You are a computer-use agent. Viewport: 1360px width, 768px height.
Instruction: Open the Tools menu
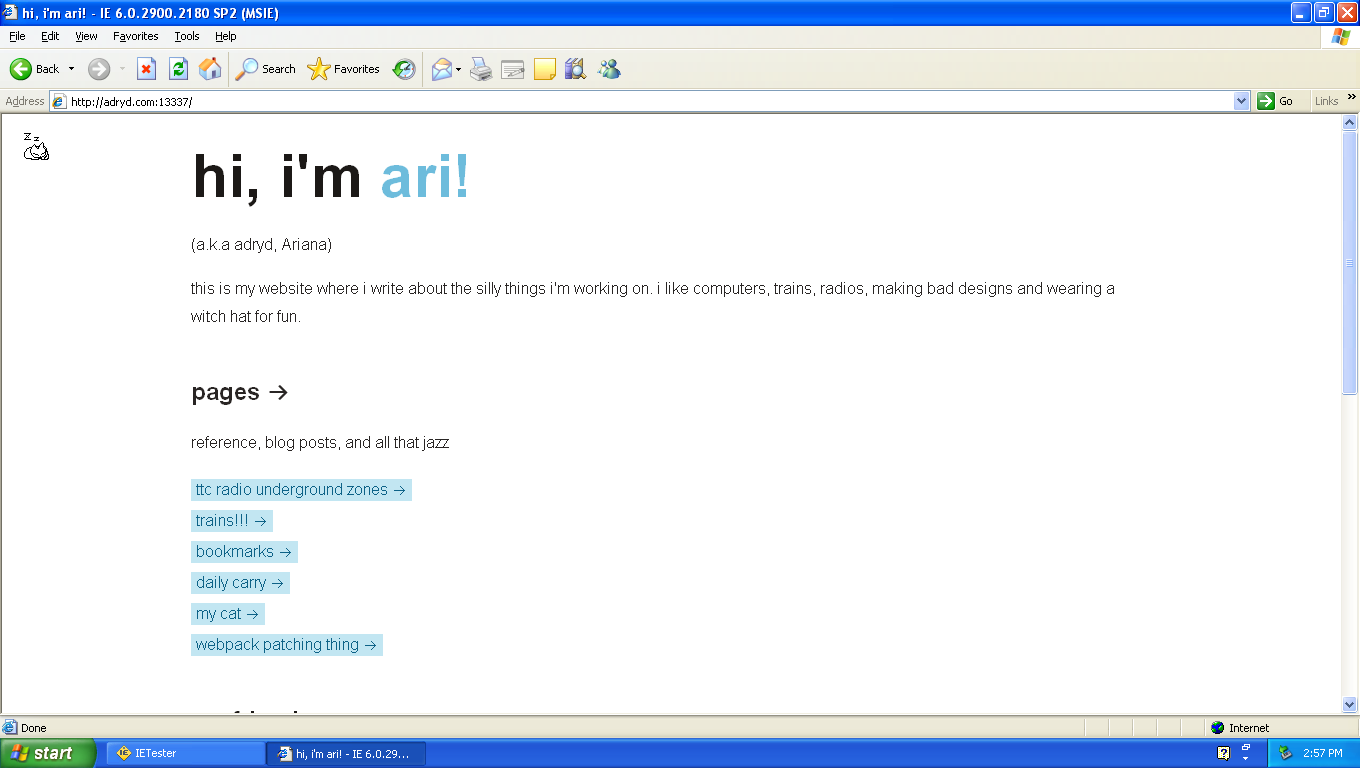(x=186, y=36)
